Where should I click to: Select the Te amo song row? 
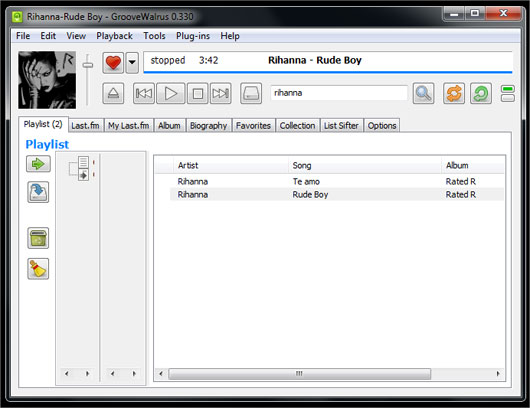[x=337, y=182]
